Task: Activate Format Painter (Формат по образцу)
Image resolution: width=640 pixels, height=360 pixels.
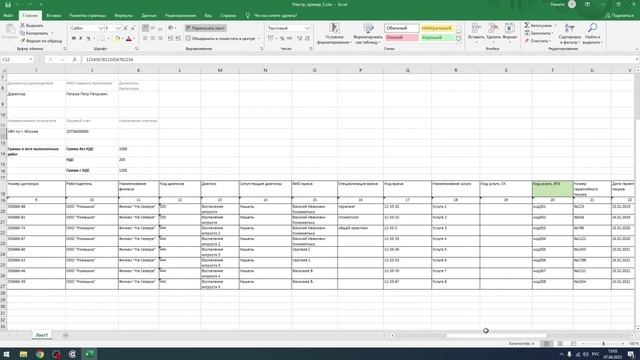Action: [x=41, y=41]
